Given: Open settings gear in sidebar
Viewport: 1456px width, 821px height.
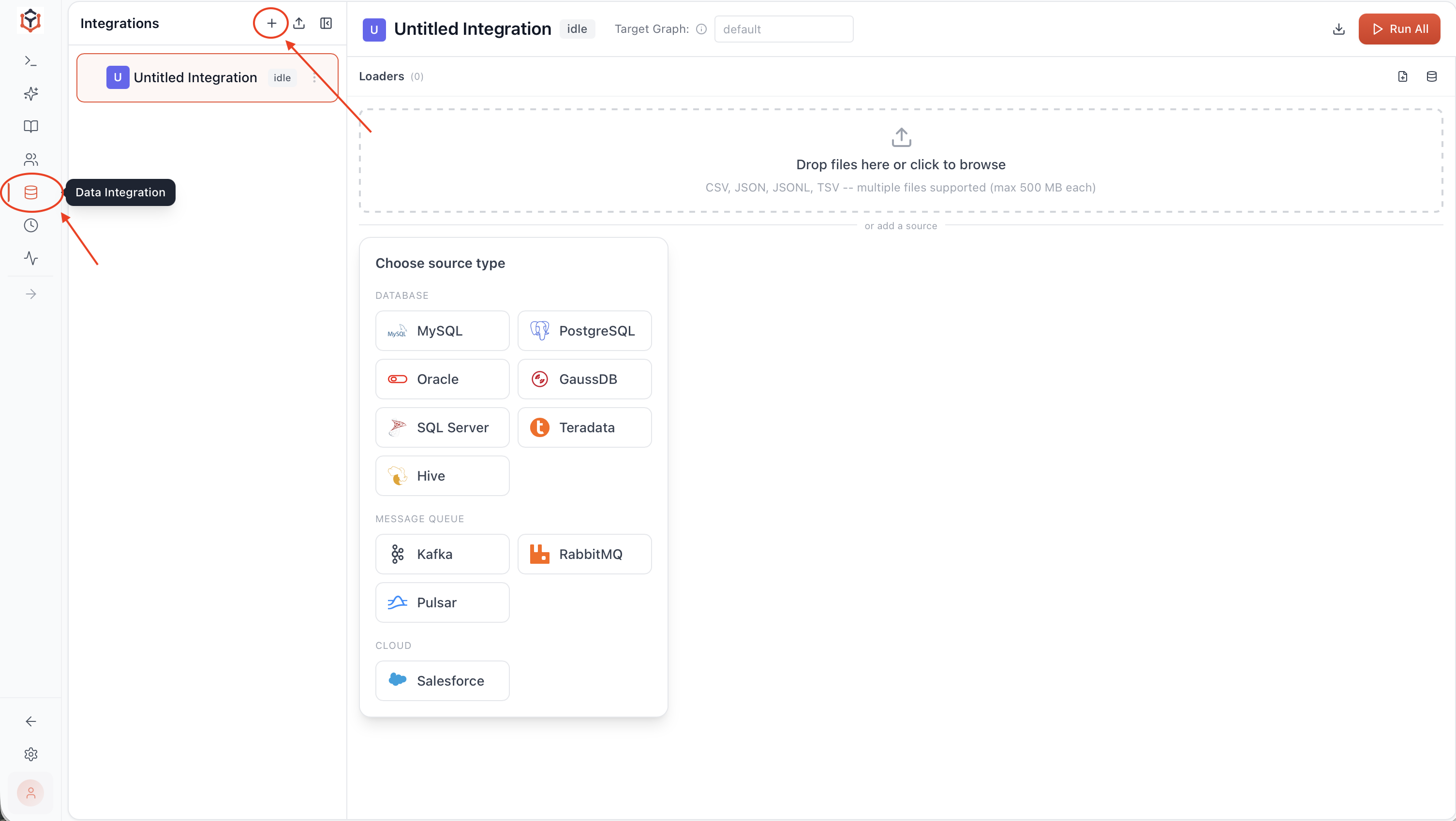Looking at the screenshot, I should click(31, 754).
